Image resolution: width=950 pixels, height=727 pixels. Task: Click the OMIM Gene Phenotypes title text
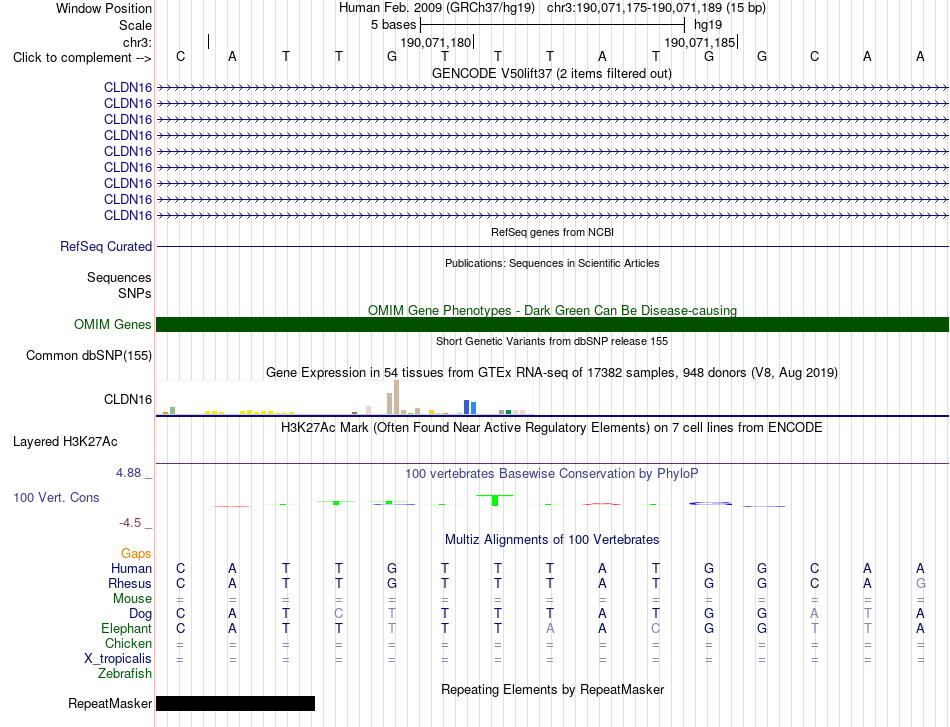click(552, 310)
